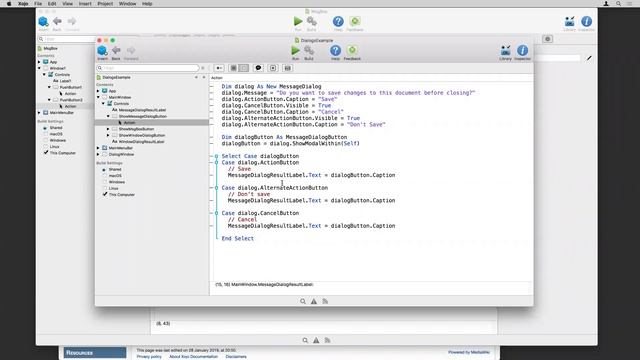Viewport: 640px width, 360px height.
Task: Open the Window menu
Action: (127, 4)
